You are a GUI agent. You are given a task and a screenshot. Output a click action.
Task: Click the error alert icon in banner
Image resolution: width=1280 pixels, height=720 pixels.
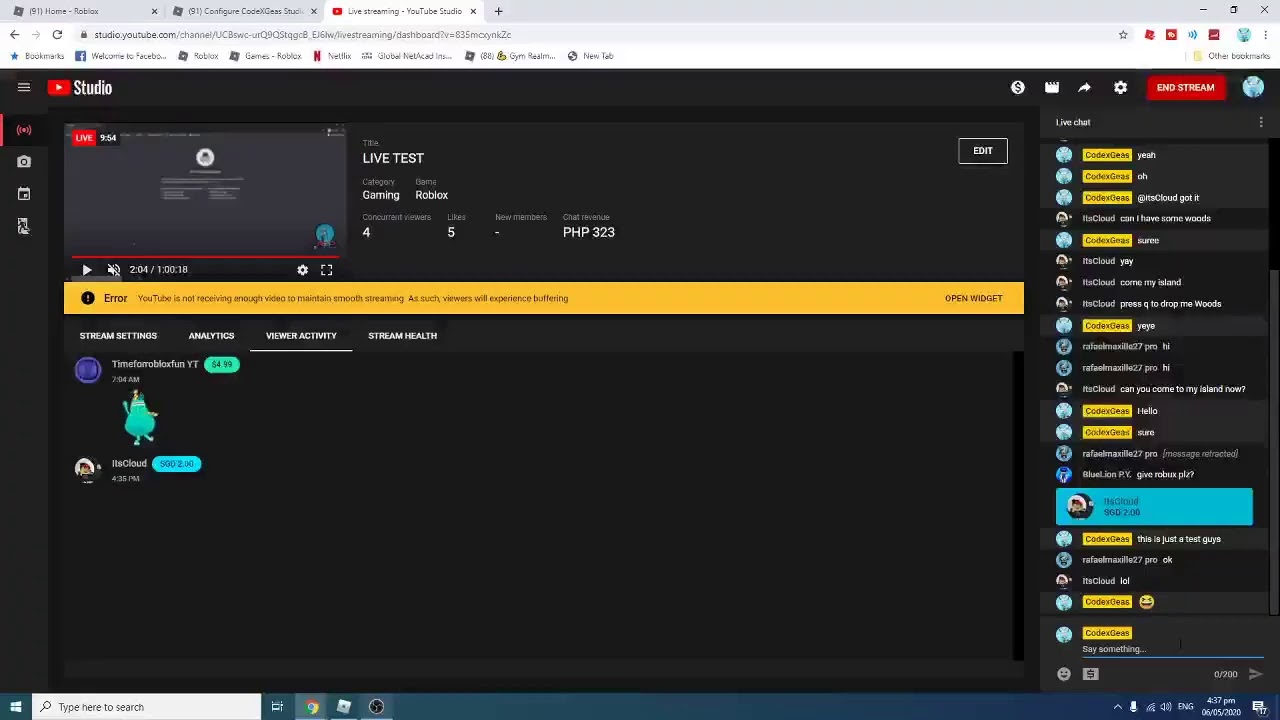pos(88,299)
